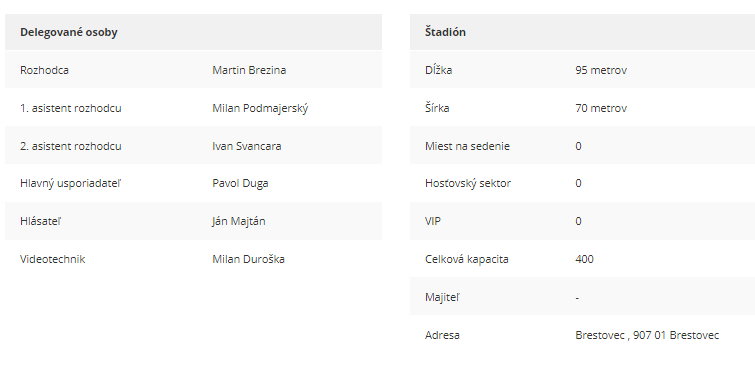The width and height of the screenshot is (755, 365).
Task: Click the Delegované osoby table header
Action: click(x=69, y=32)
